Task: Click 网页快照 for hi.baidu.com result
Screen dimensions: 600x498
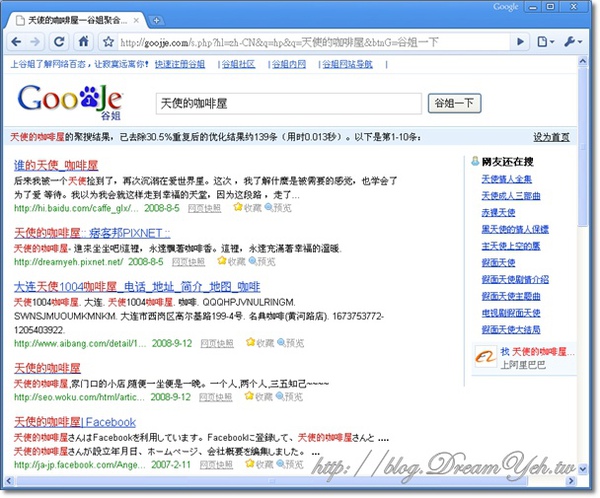Action: 204,208
